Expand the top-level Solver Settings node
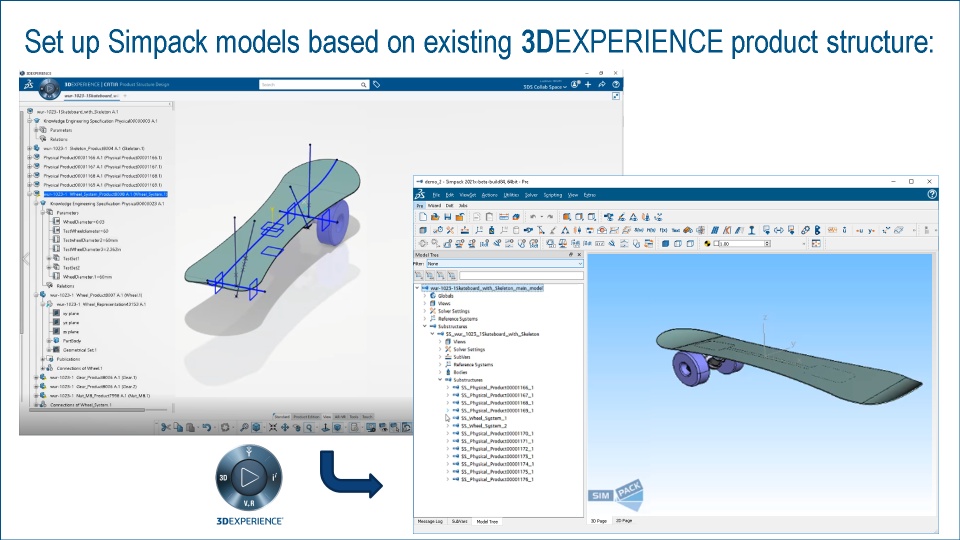The height and width of the screenshot is (540, 960). (425, 311)
